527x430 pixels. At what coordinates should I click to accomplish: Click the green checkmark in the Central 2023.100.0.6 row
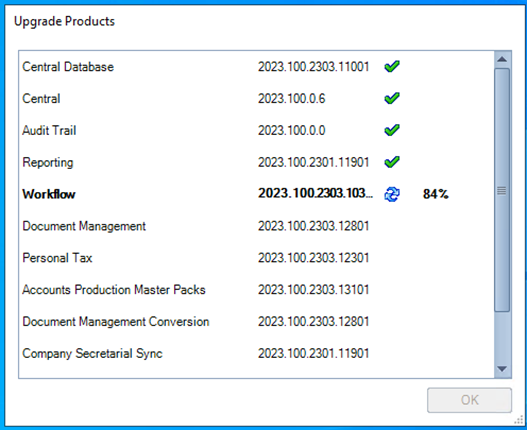click(392, 99)
